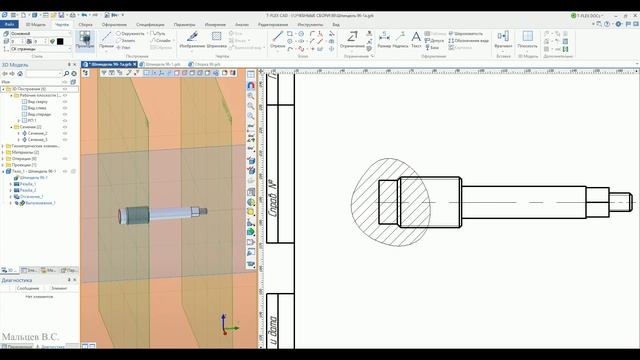Select Вид сверху workplane in tree
The height and width of the screenshot is (360, 640).
[38, 102]
